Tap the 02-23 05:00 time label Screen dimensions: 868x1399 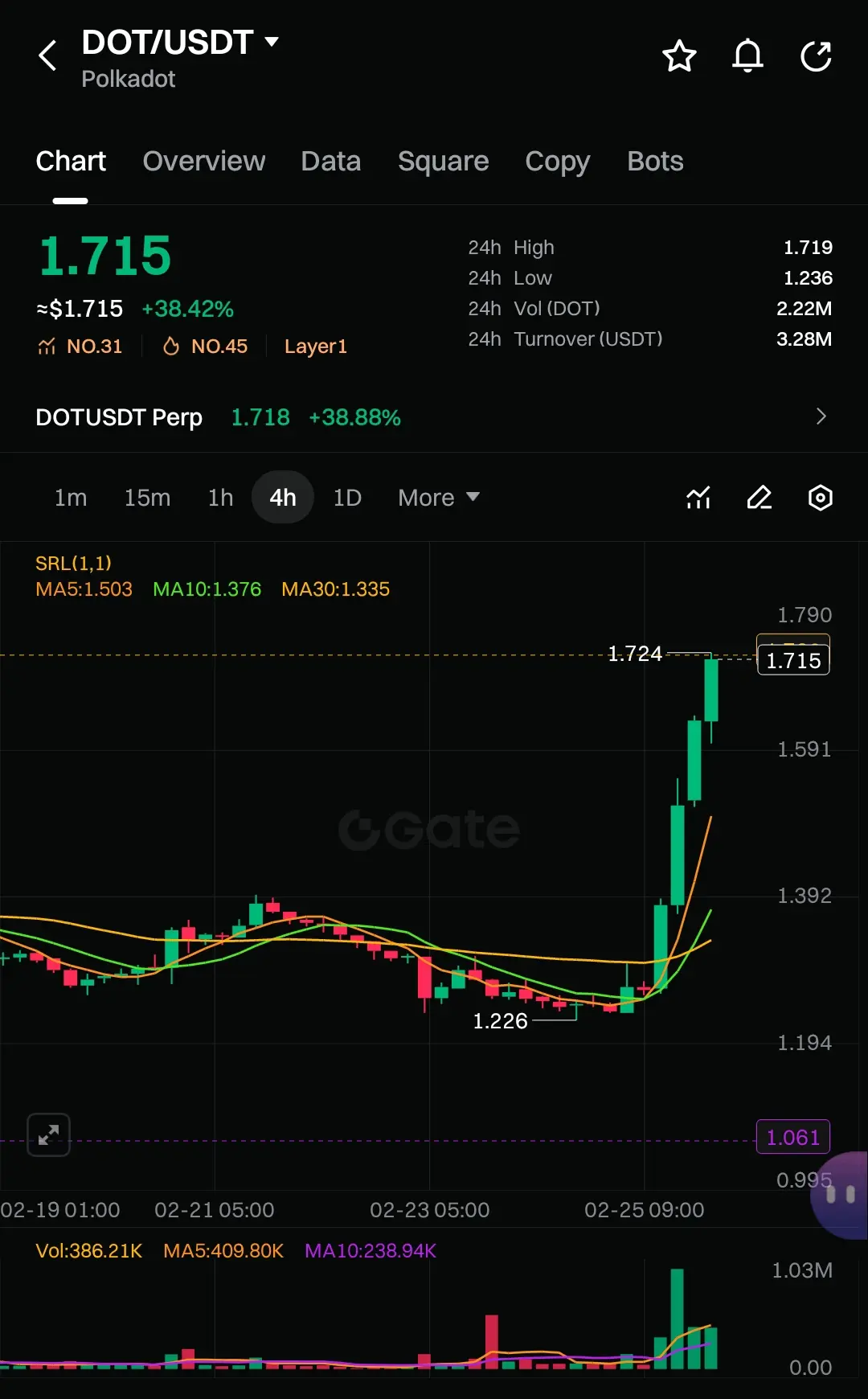tap(429, 1210)
